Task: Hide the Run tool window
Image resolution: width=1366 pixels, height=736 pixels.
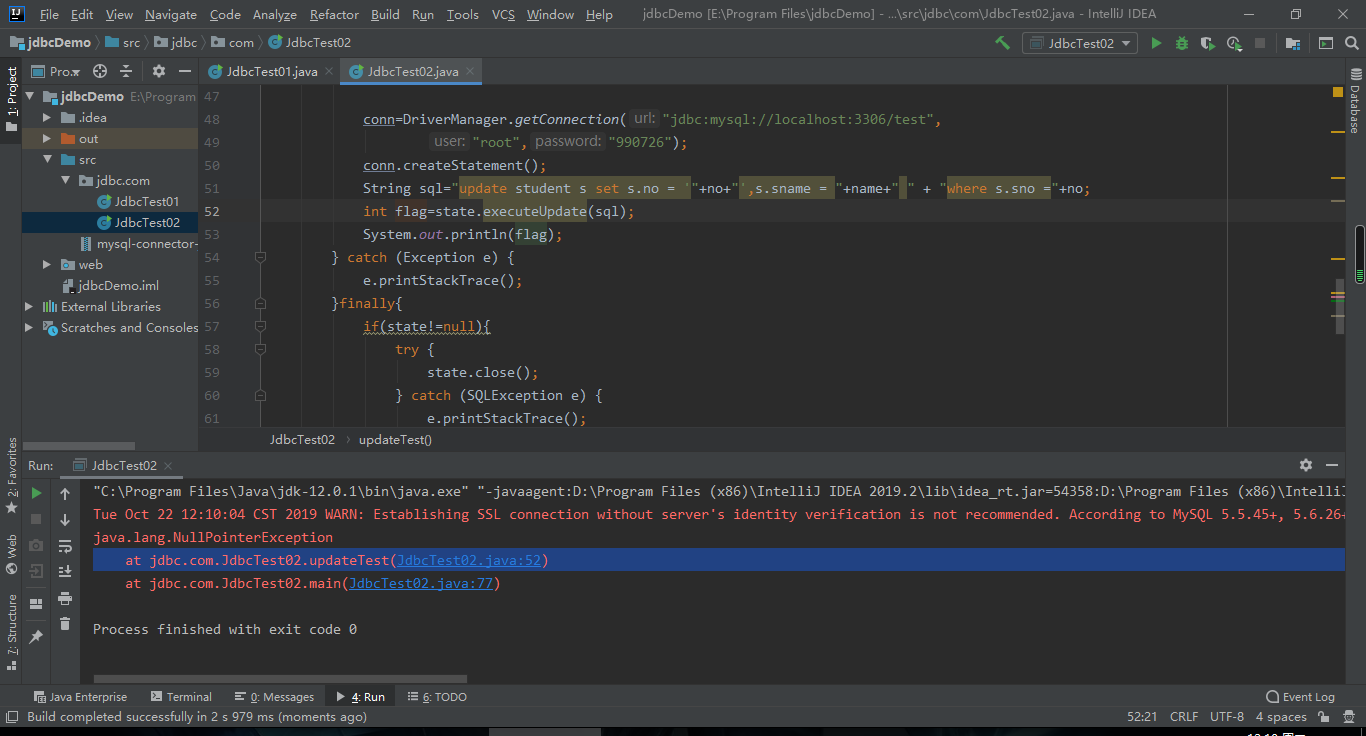Action: tap(1332, 465)
